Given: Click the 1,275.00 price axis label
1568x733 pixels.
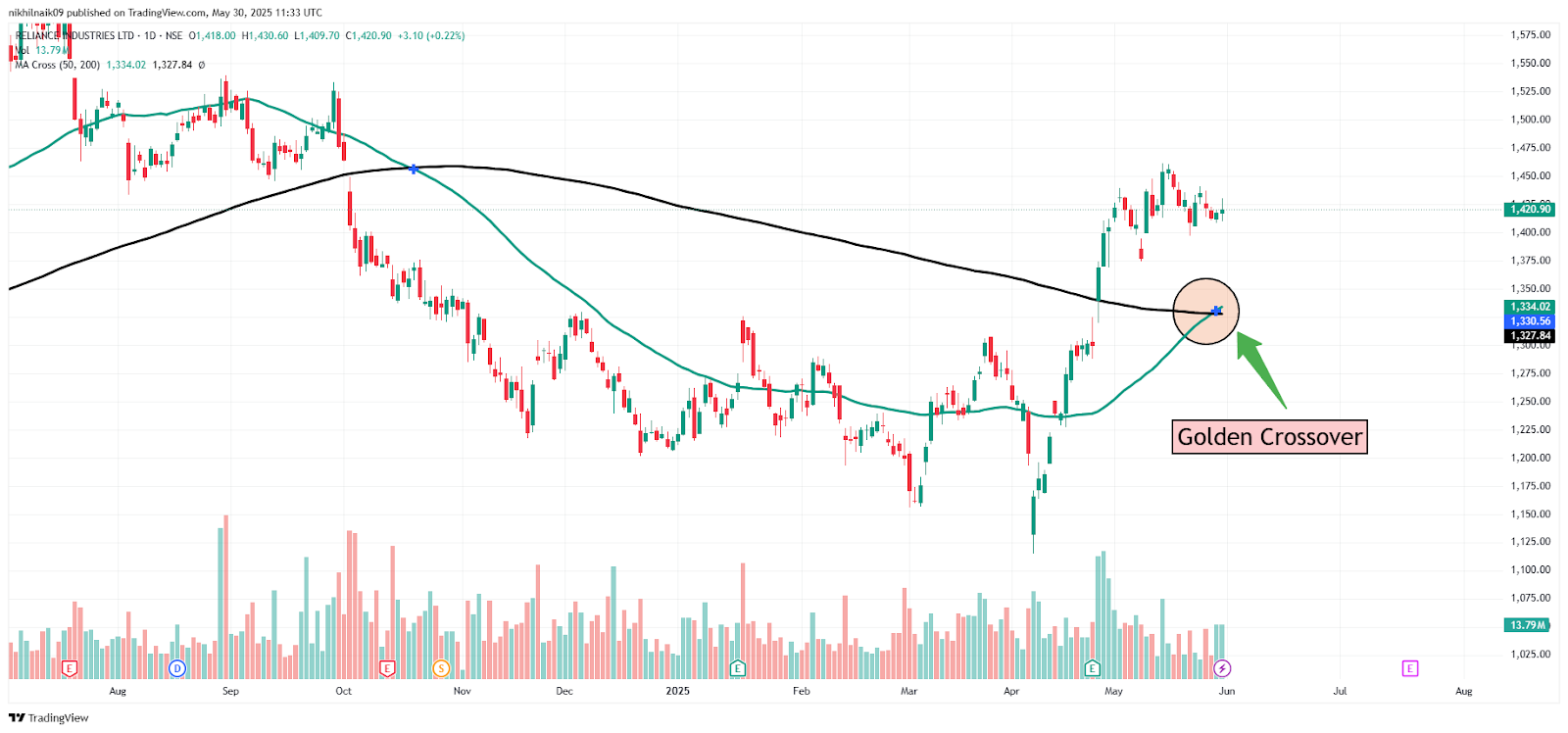Looking at the screenshot, I should point(1531,373).
